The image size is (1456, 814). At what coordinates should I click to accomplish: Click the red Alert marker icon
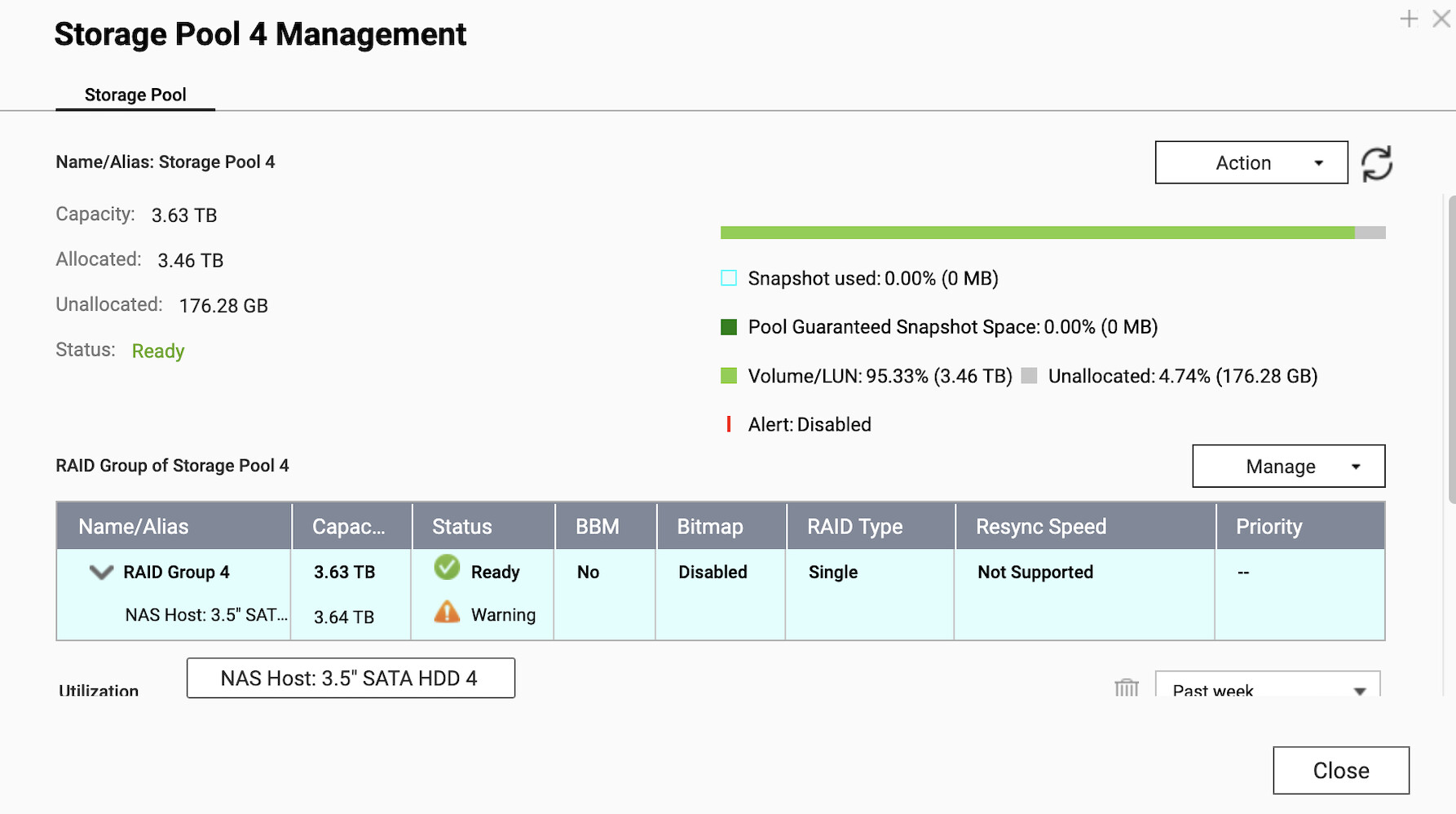click(x=729, y=424)
